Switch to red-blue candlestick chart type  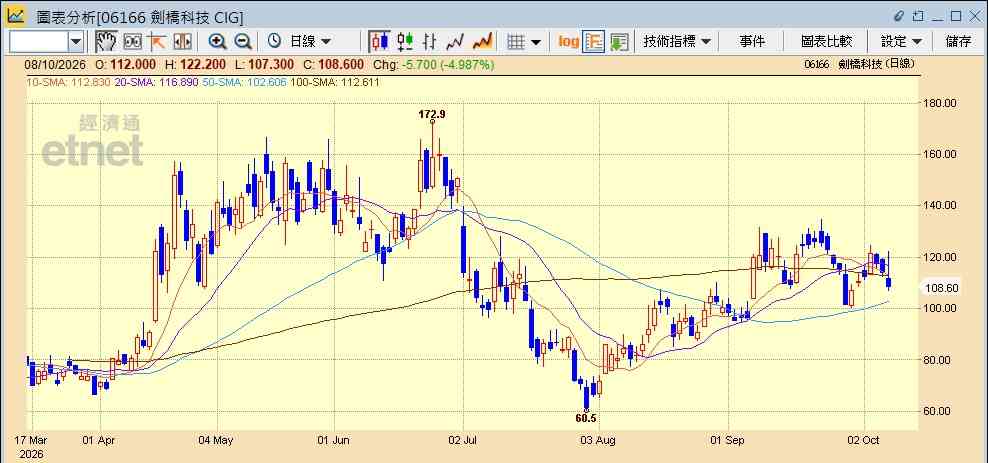(x=379, y=42)
